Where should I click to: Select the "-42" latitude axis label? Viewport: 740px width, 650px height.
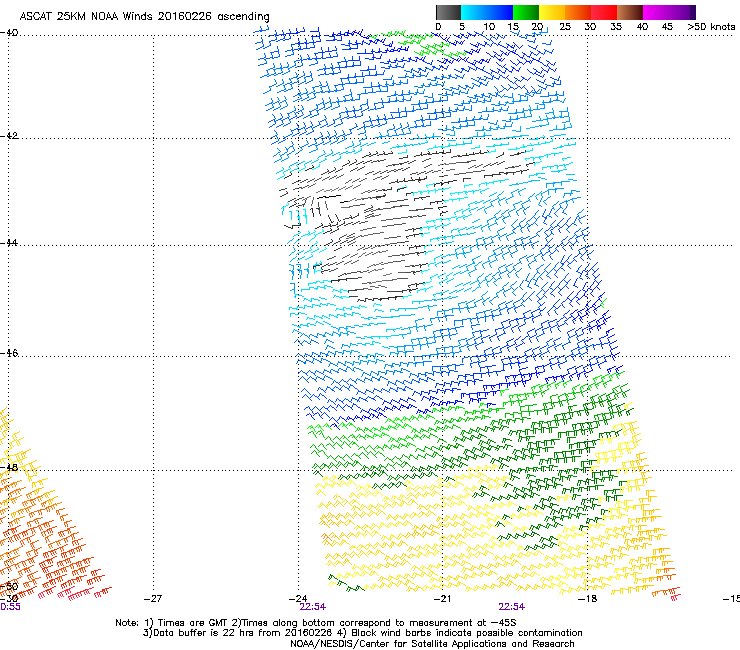pos(9,136)
